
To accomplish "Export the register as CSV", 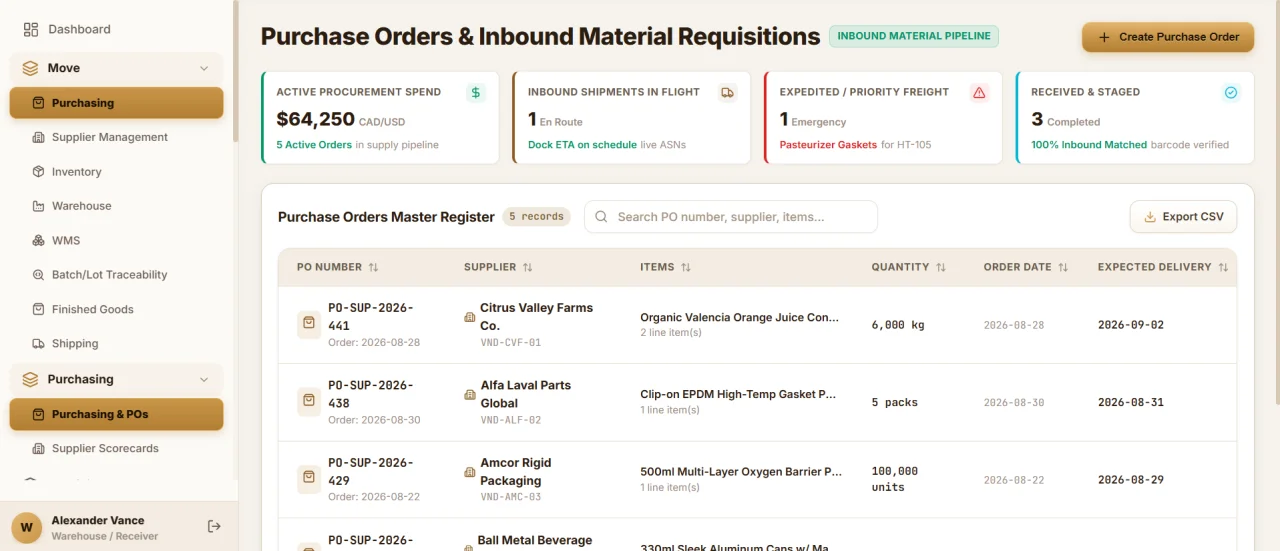I will (x=1183, y=217).
